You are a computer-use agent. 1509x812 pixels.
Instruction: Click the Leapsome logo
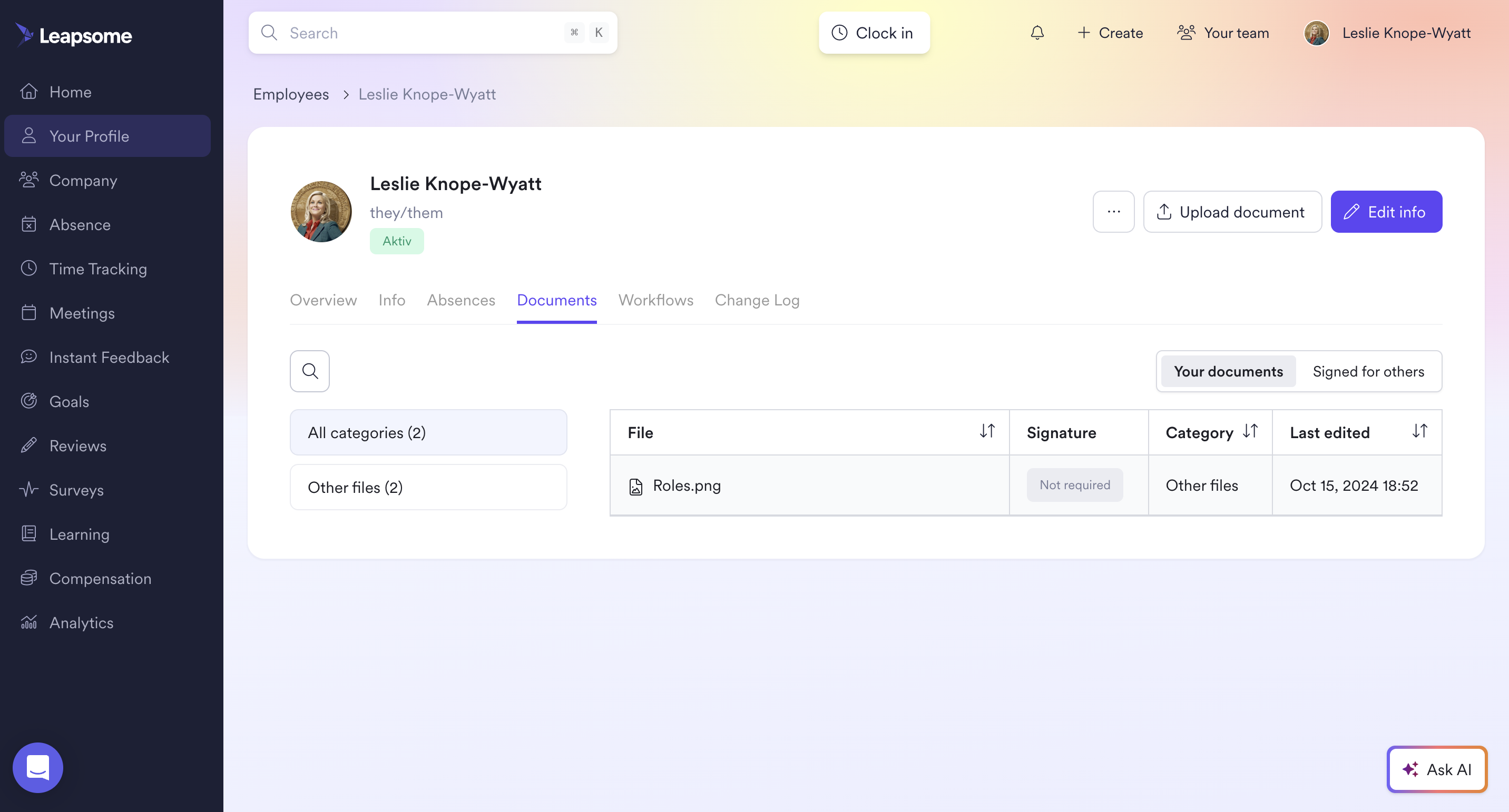click(74, 35)
